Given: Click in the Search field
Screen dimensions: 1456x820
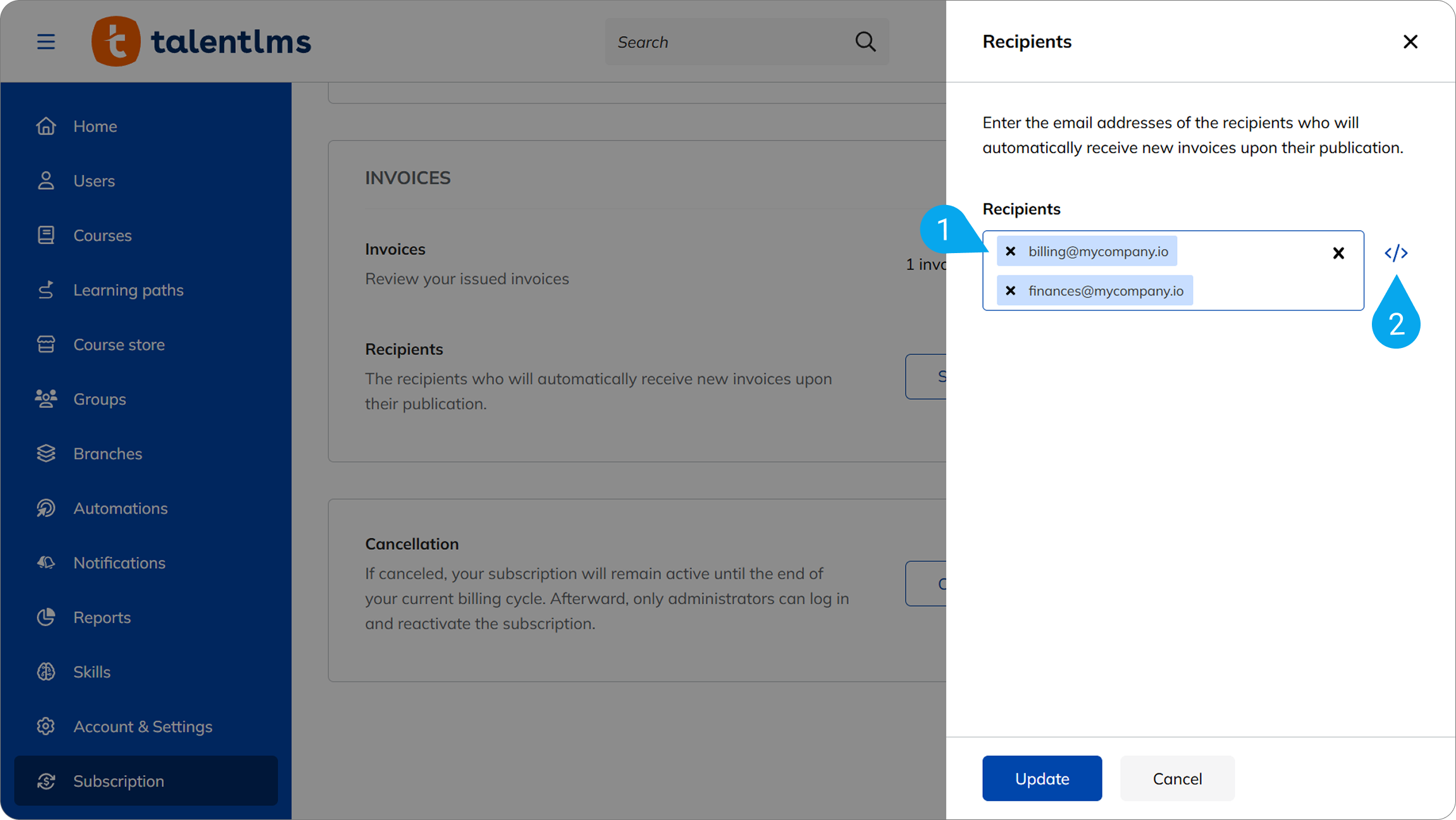Looking at the screenshot, I should click(727, 42).
